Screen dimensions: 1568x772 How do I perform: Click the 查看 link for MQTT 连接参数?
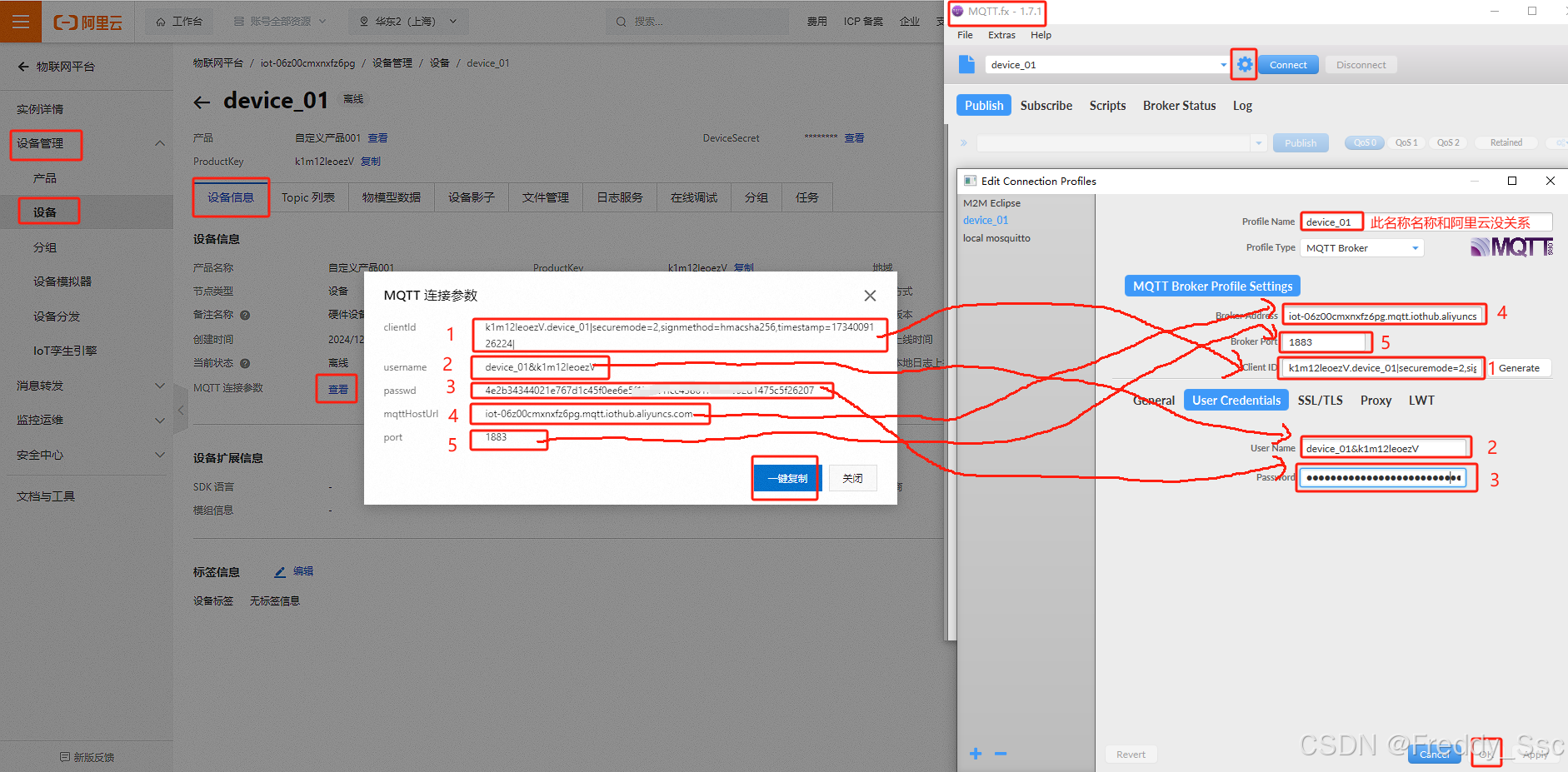click(337, 390)
